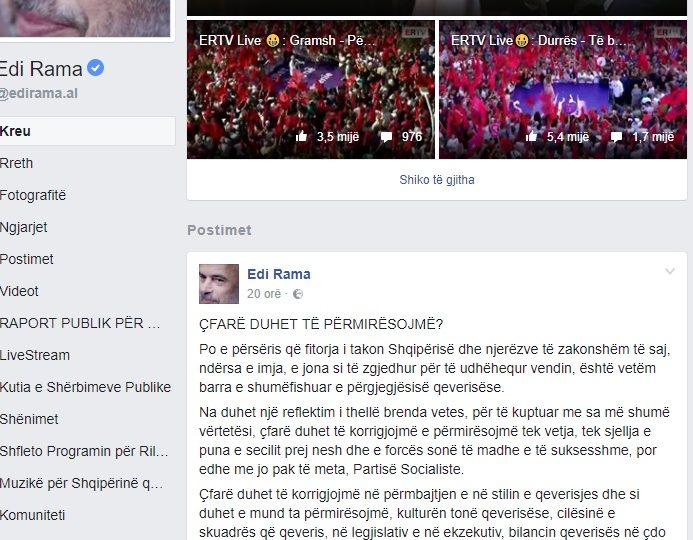Open the LiveStream sidebar item
The height and width of the screenshot is (540, 693).
pyautogui.click(x=35, y=355)
